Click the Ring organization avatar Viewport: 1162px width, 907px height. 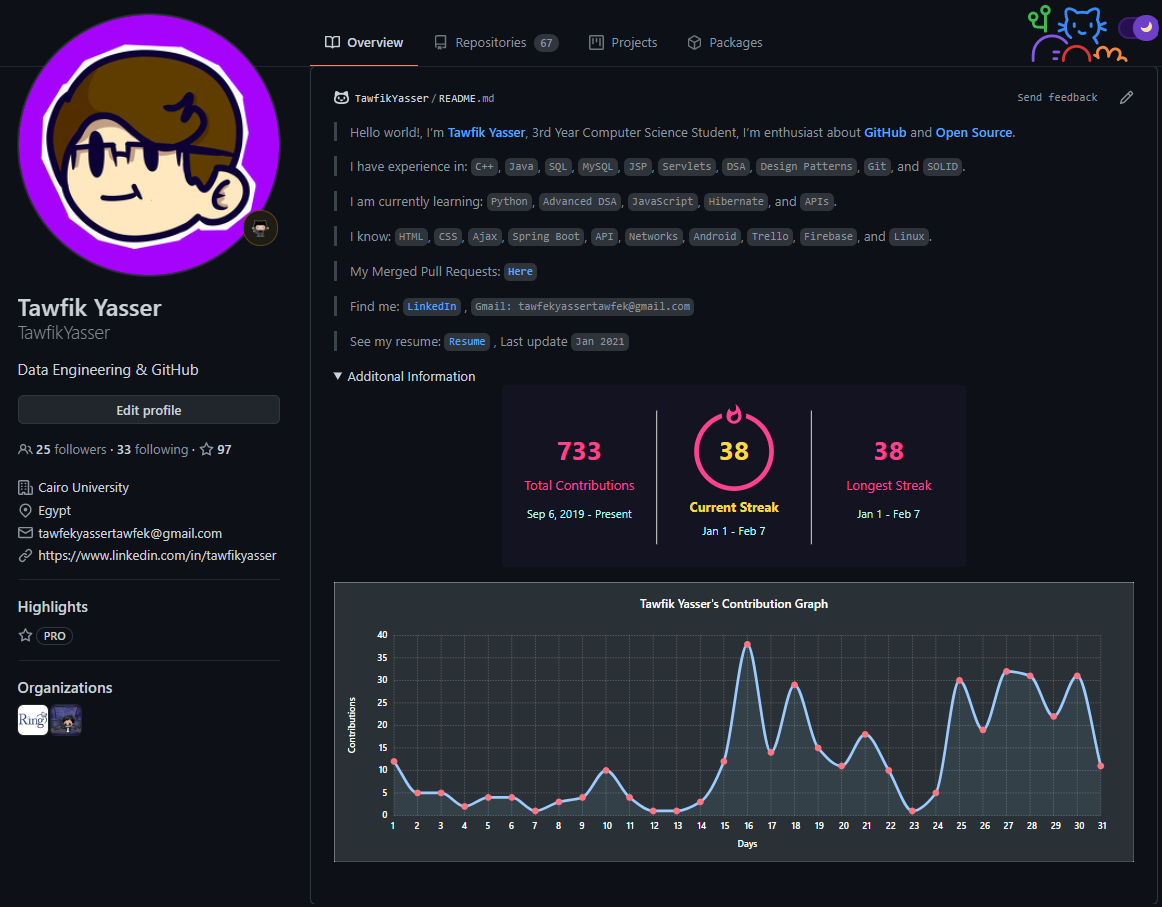(x=31, y=719)
